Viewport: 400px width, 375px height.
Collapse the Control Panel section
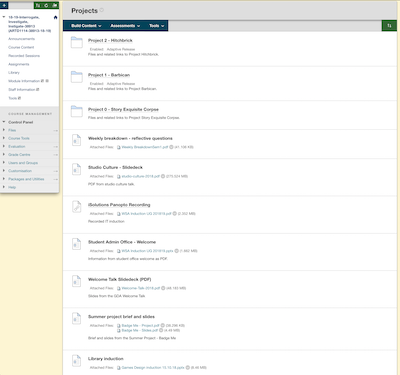pyautogui.click(x=4, y=122)
